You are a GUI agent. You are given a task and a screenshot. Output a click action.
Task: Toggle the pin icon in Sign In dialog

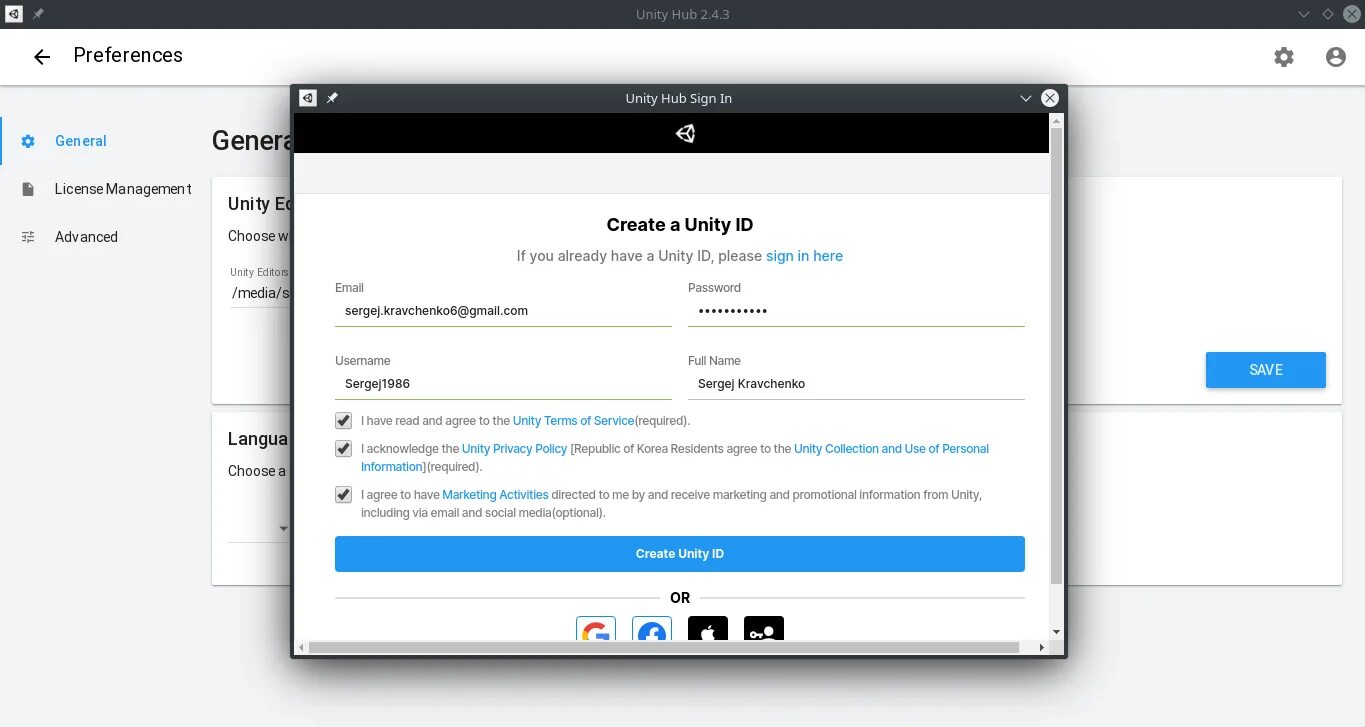[332, 98]
